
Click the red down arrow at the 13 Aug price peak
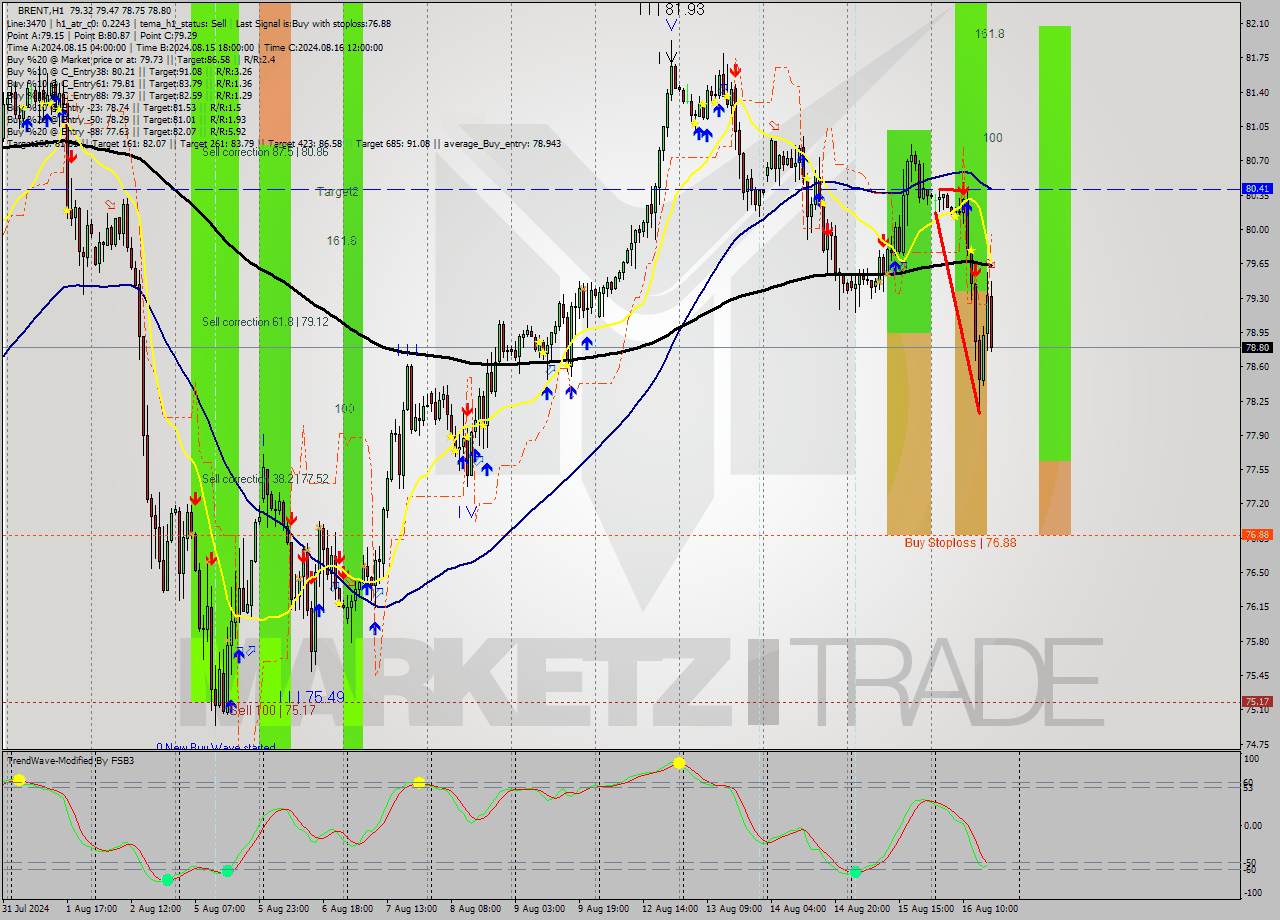[x=735, y=69]
